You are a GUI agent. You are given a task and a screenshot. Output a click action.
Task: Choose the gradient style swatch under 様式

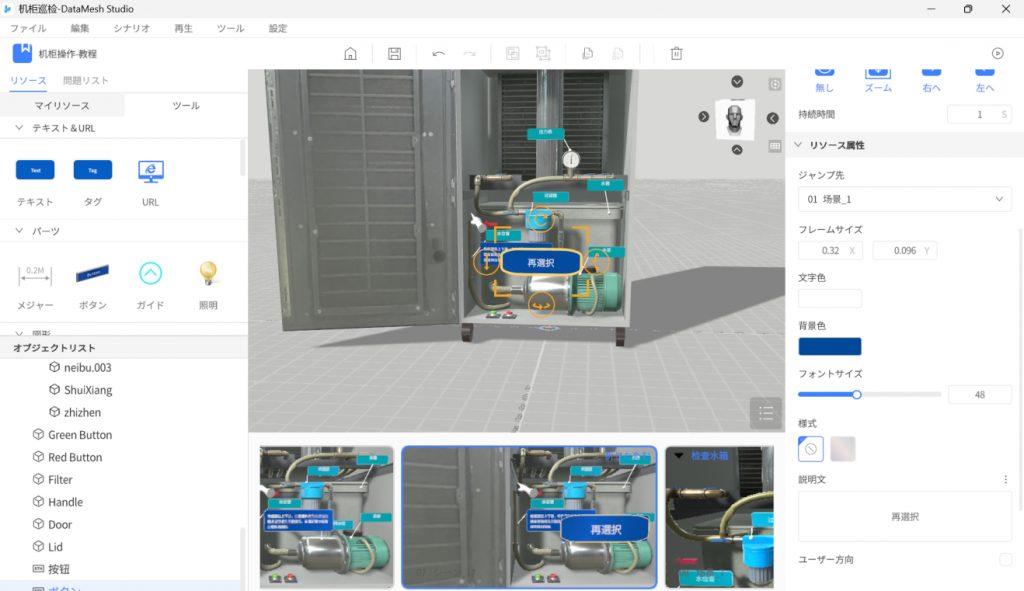(x=843, y=449)
